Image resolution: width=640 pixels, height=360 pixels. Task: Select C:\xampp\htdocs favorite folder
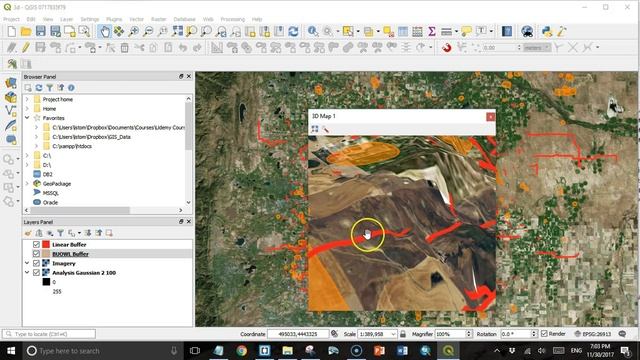pyautogui.click(x=72, y=146)
